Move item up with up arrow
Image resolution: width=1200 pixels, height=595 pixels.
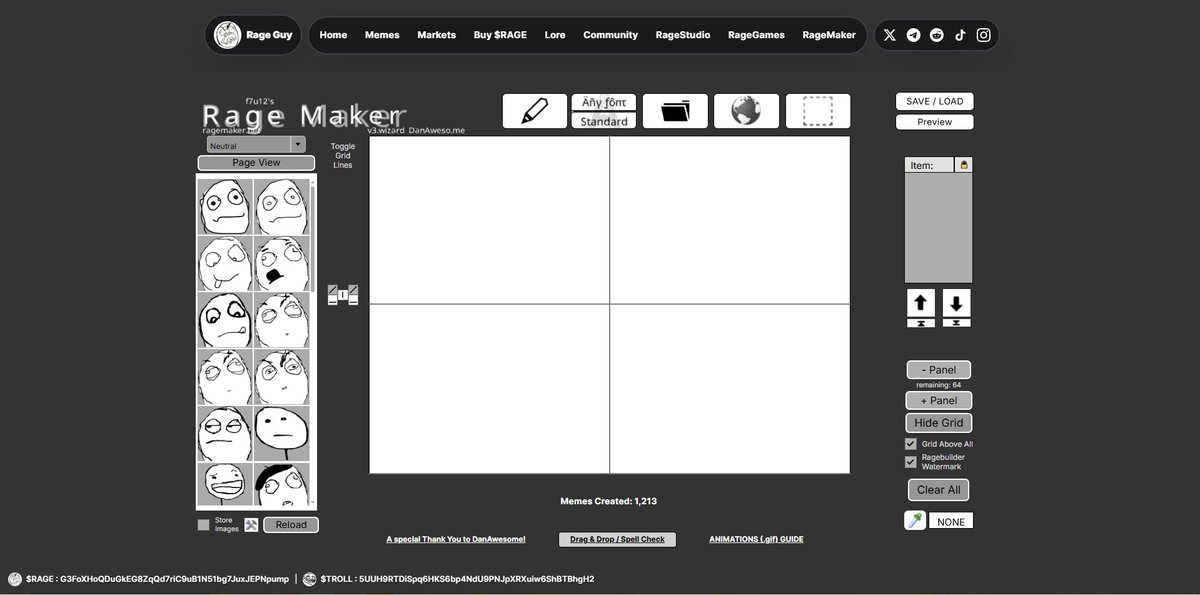(921, 303)
